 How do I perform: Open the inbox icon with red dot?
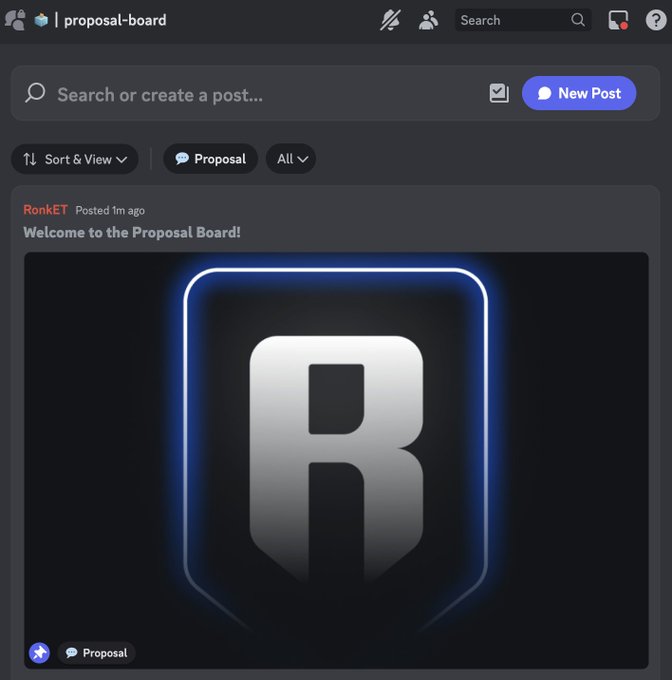coord(618,20)
